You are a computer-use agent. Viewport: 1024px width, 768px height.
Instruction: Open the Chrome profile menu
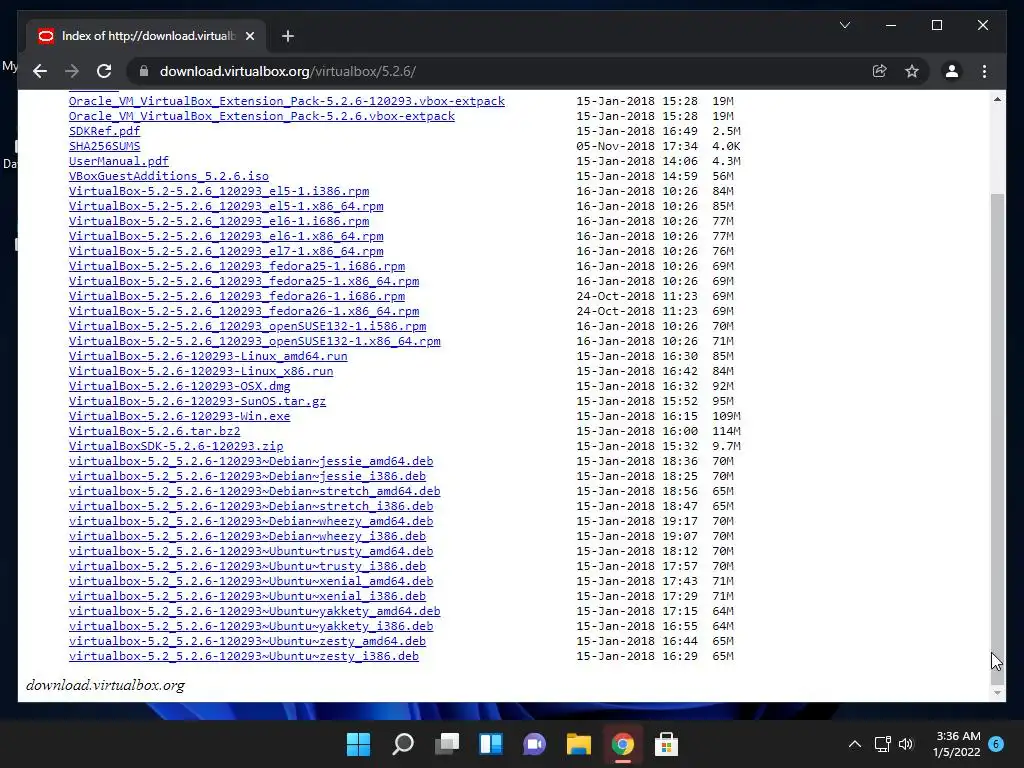click(952, 71)
